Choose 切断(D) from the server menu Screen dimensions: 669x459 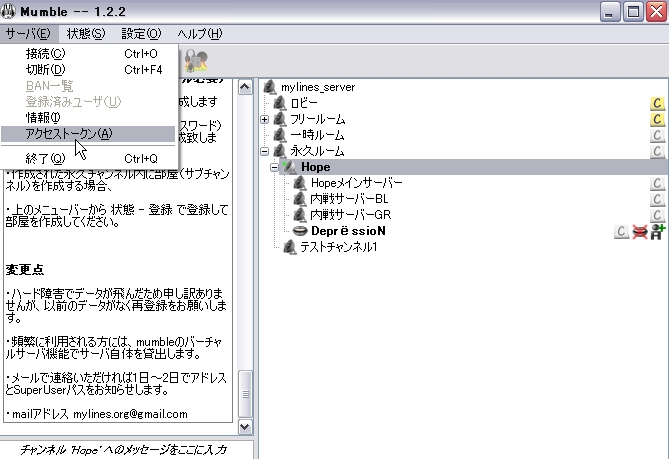89,70
